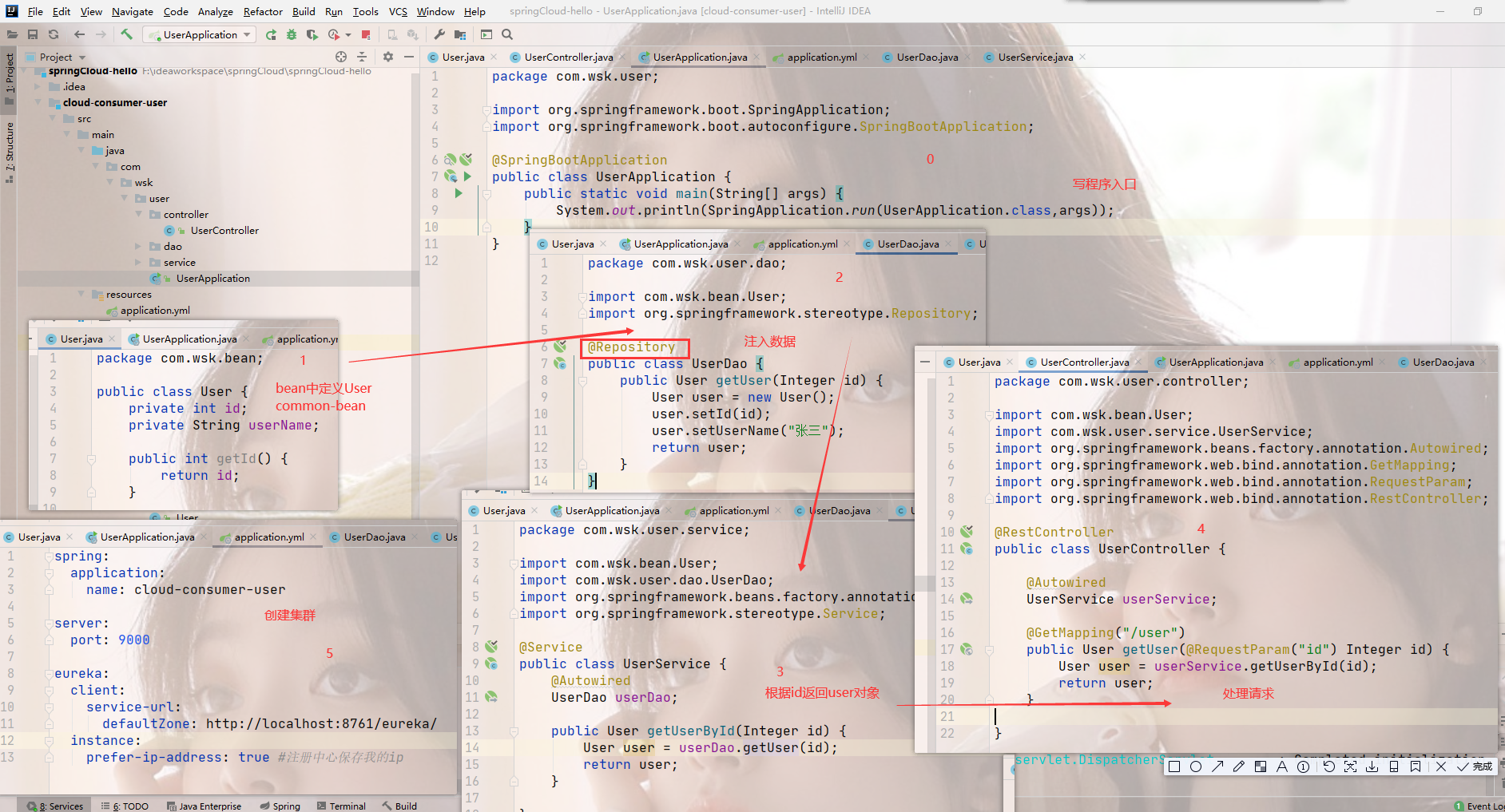The width and height of the screenshot is (1505, 812).
Task: Expand the profiler dropdown arrow in toolbar
Action: pyautogui.click(x=348, y=35)
